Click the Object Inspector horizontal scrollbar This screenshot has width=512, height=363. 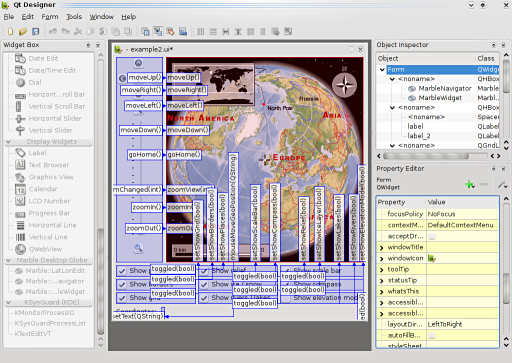point(426,156)
